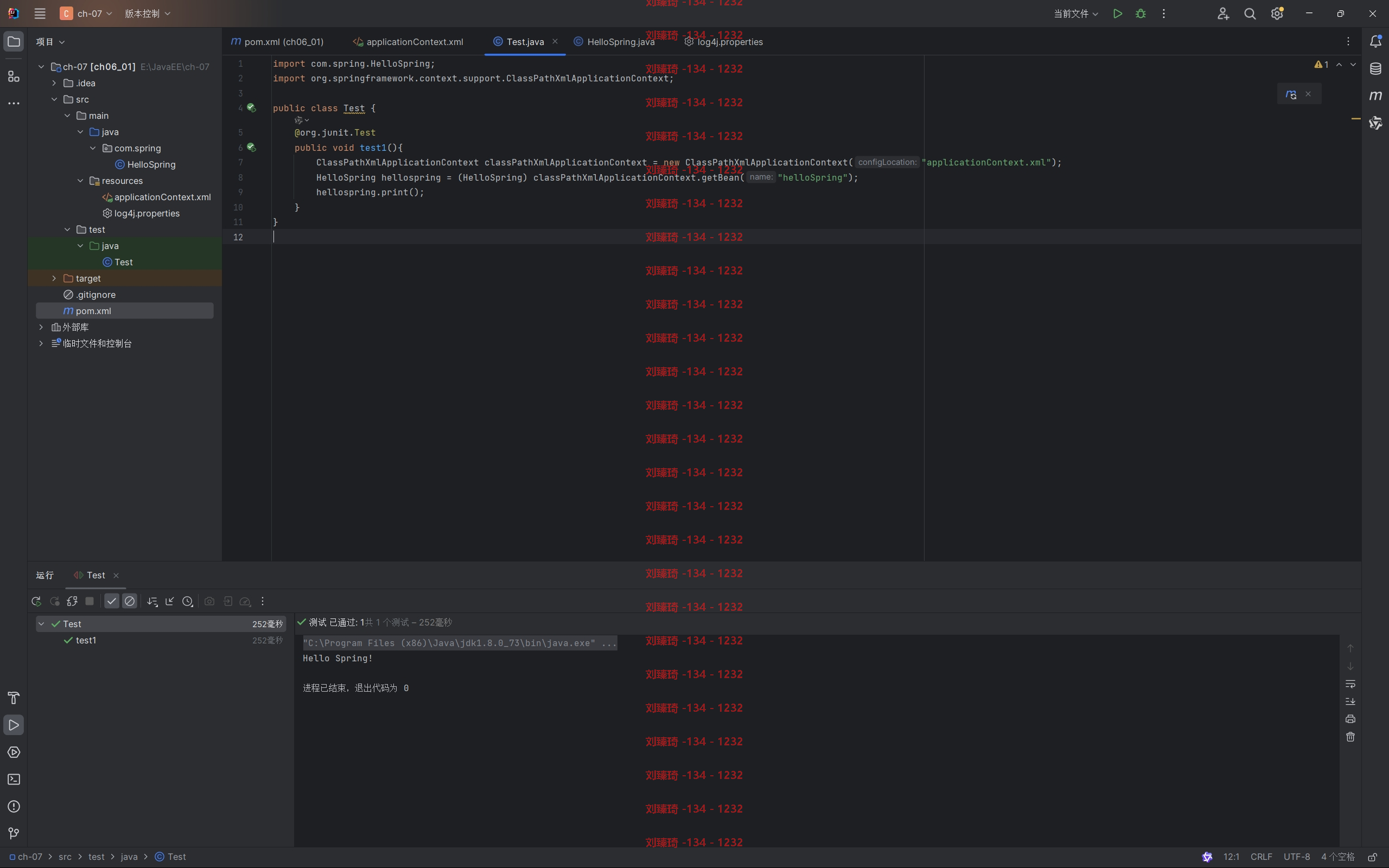The image size is (1389, 868).
Task: Open the 项目 view dropdown
Action: [x=50, y=42]
